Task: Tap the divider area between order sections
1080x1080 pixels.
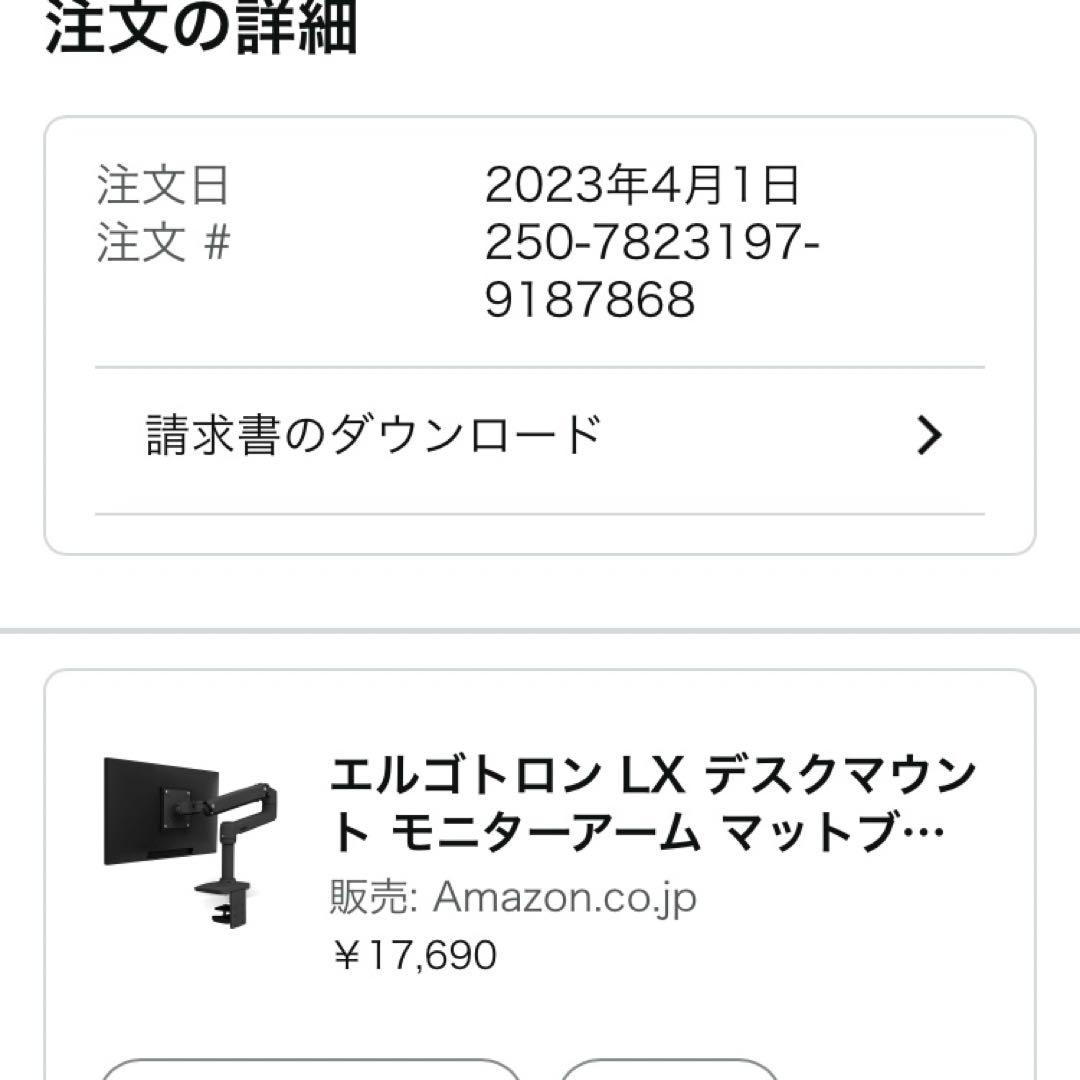Action: [540, 628]
